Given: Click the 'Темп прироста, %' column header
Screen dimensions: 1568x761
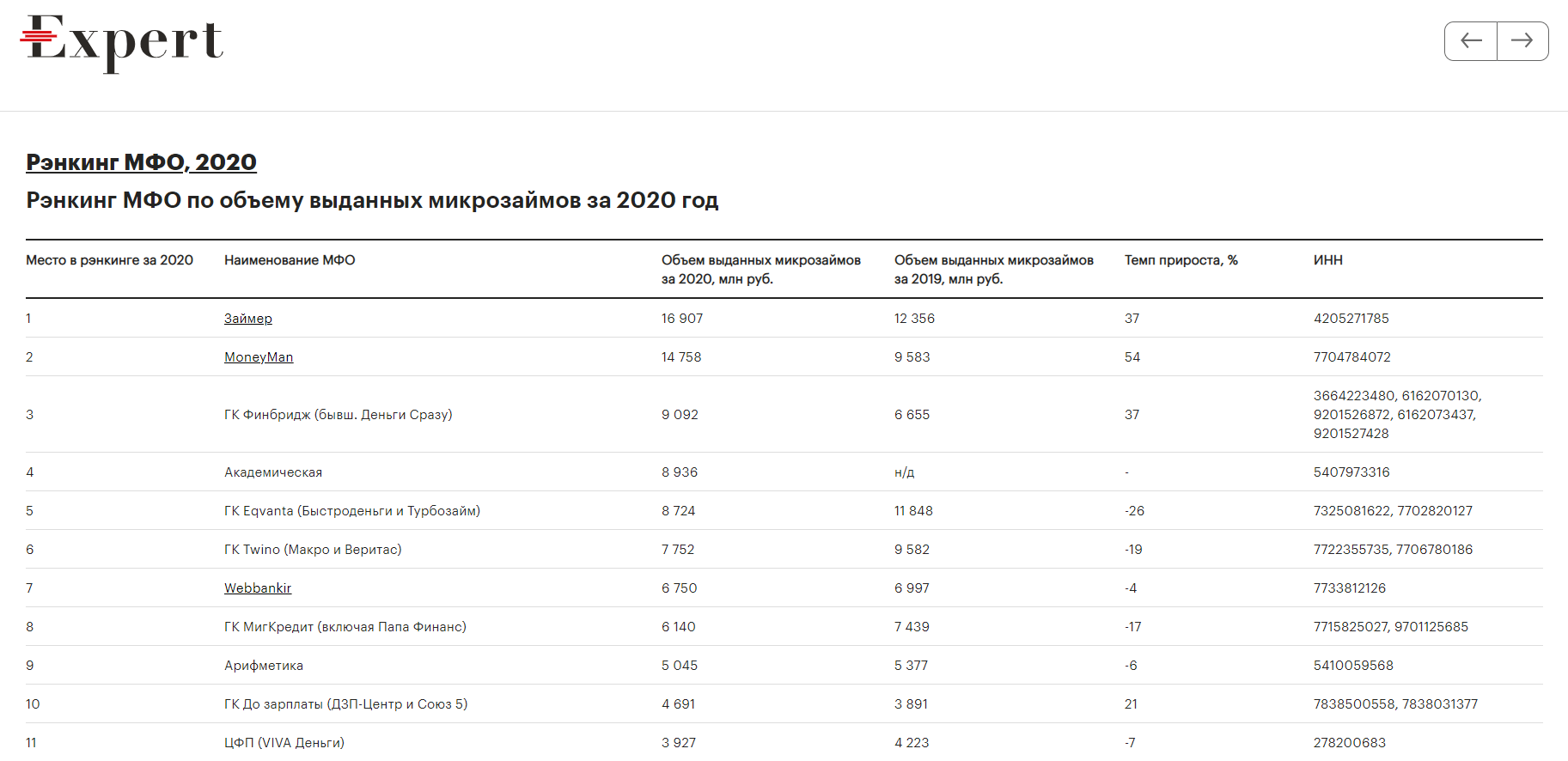Looking at the screenshot, I should tap(1181, 260).
